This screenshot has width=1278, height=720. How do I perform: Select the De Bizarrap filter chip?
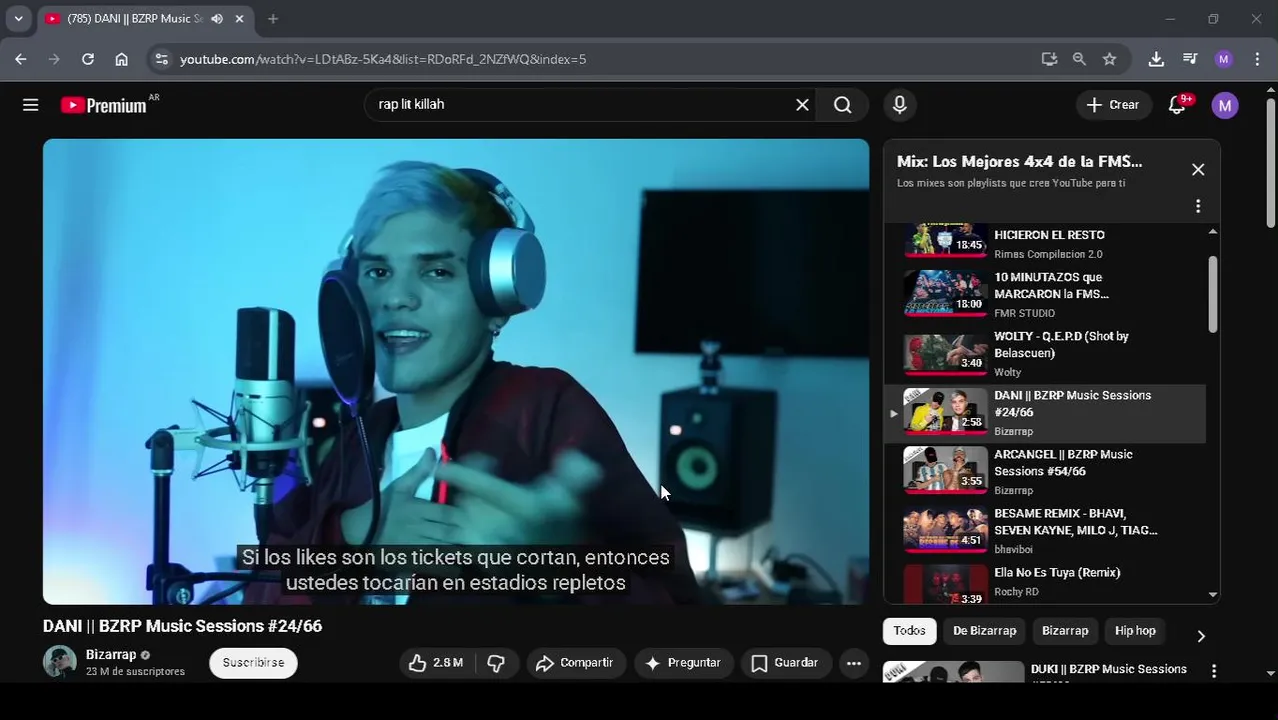coord(984,631)
